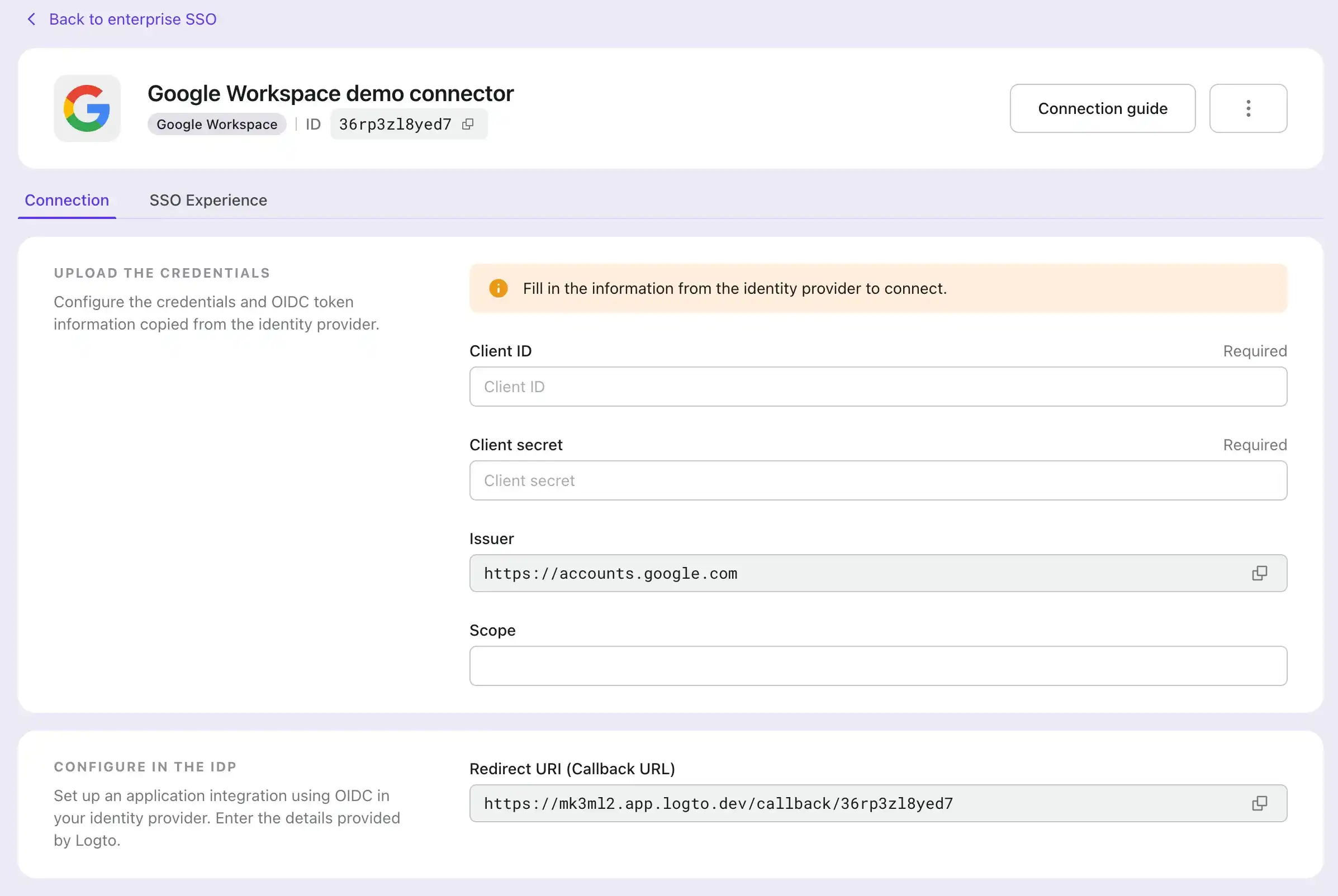This screenshot has width=1338, height=896.
Task: Go back to enterprise SSO link text
Action: 132,19
